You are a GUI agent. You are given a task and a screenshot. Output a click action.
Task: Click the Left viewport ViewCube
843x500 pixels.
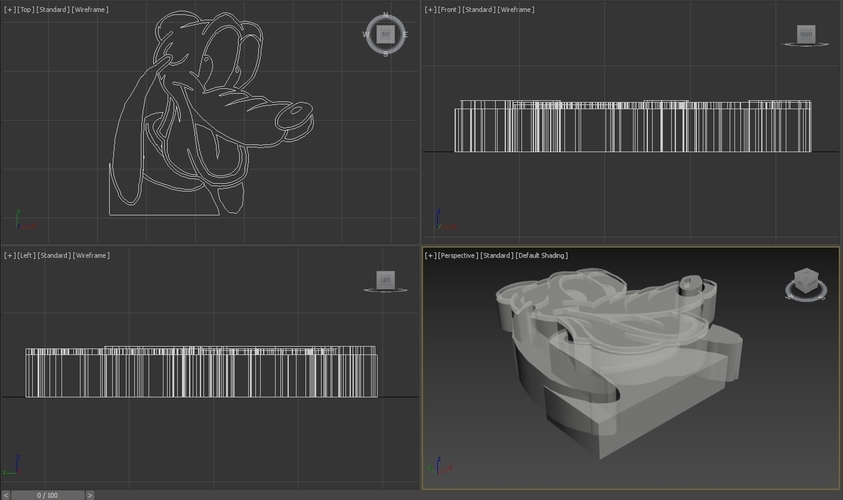tap(385, 280)
